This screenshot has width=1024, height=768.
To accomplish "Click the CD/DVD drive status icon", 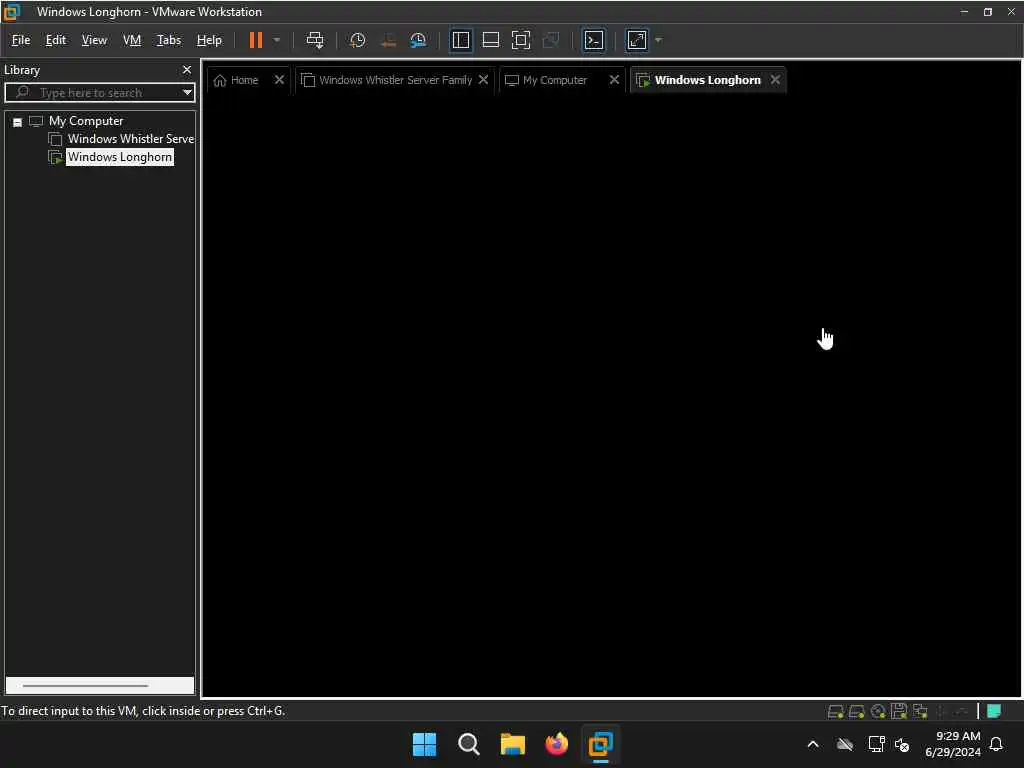I will 878,711.
